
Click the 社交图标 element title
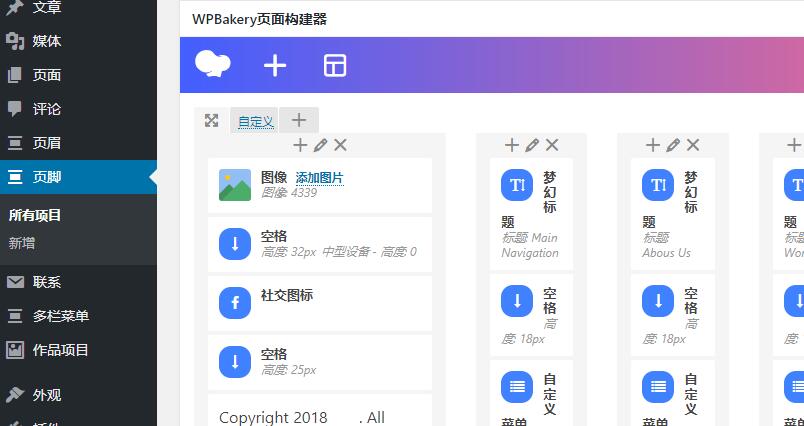point(287,295)
